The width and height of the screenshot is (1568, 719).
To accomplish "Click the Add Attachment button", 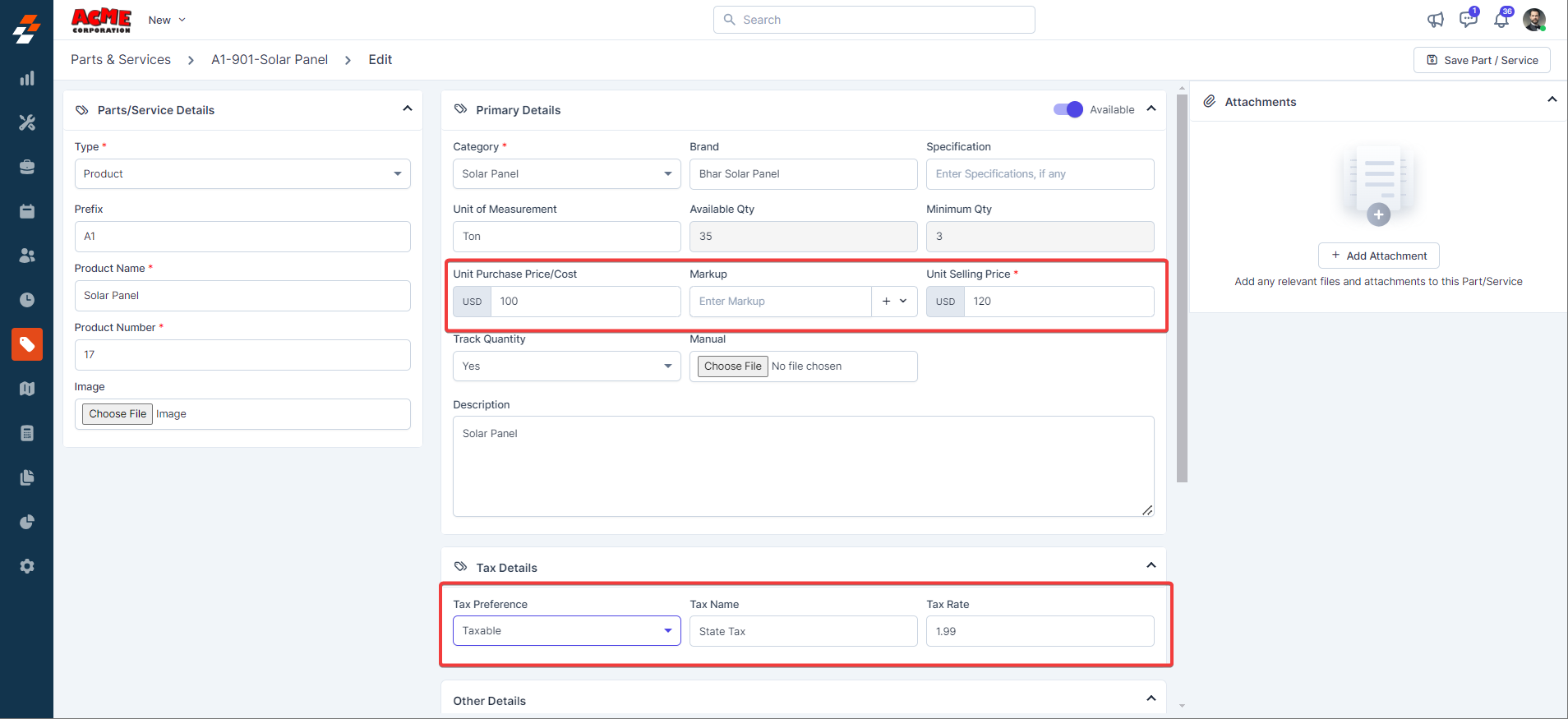I will tap(1378, 256).
